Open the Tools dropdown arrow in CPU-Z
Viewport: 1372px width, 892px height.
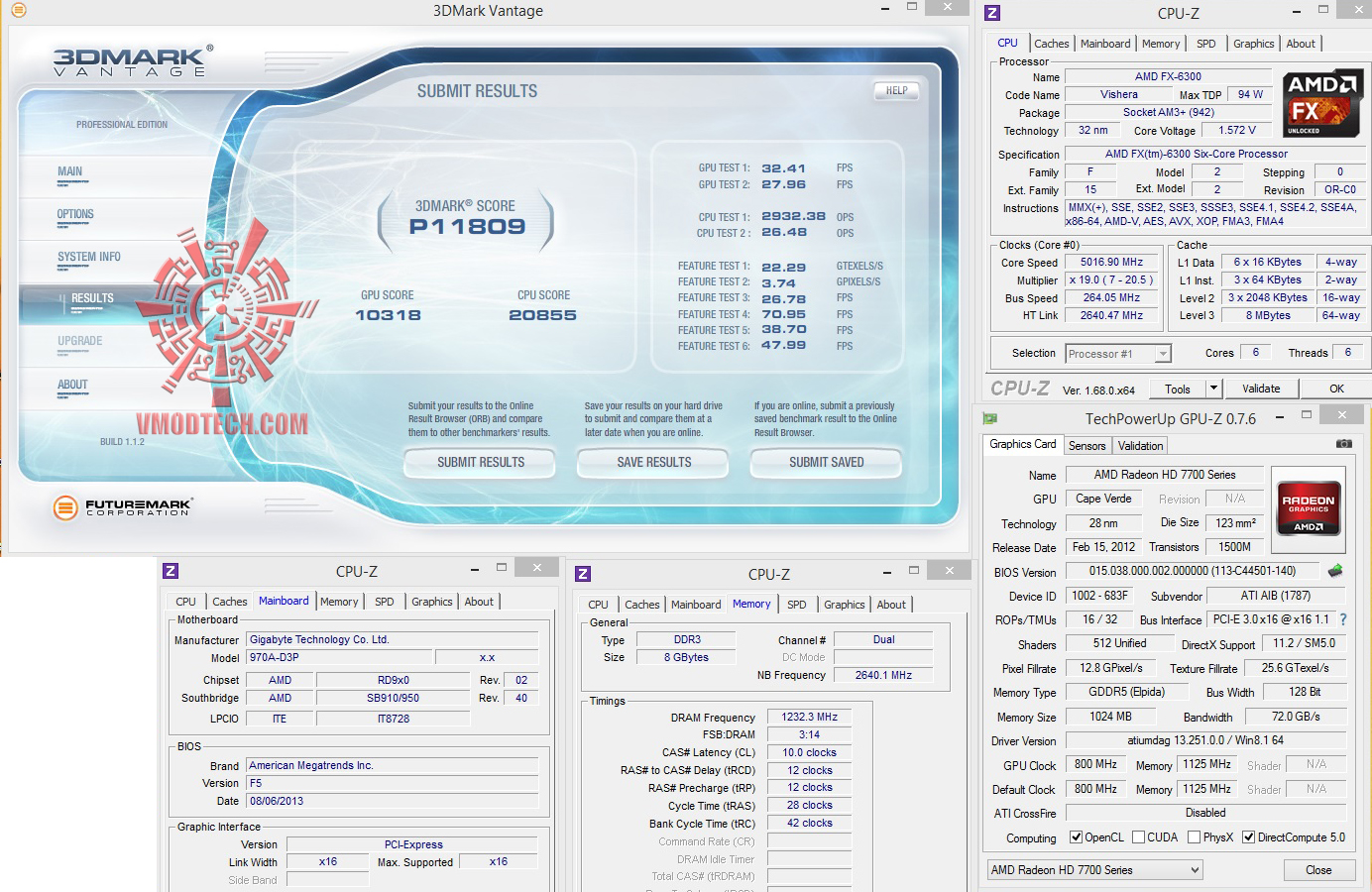(x=1213, y=389)
